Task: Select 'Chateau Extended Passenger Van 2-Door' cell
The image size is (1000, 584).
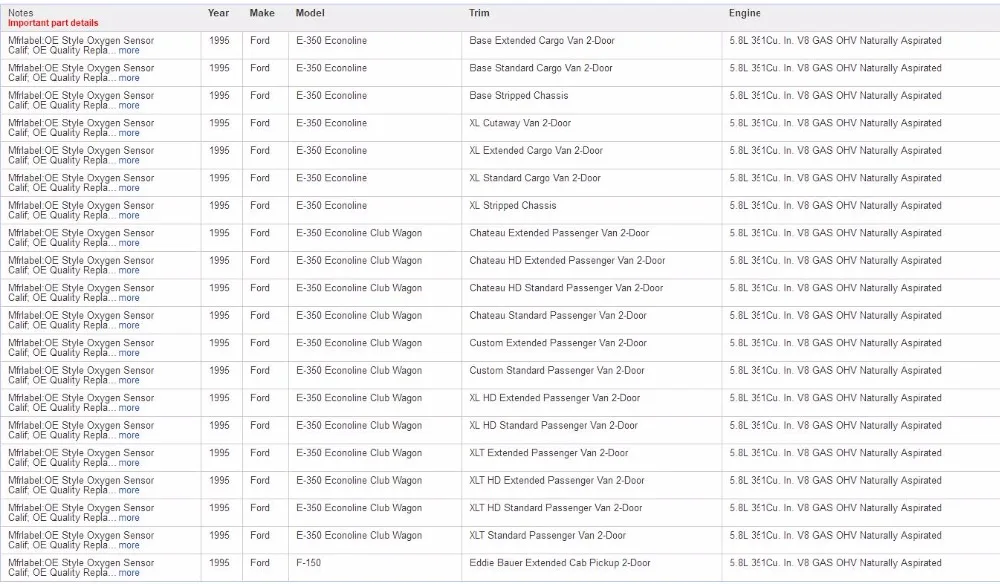Action: (x=559, y=233)
